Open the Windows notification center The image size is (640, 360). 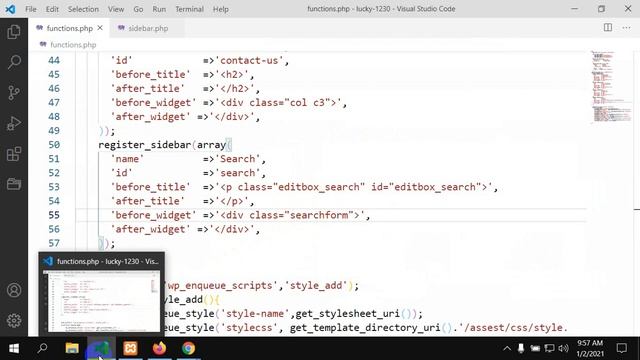tap(622, 348)
